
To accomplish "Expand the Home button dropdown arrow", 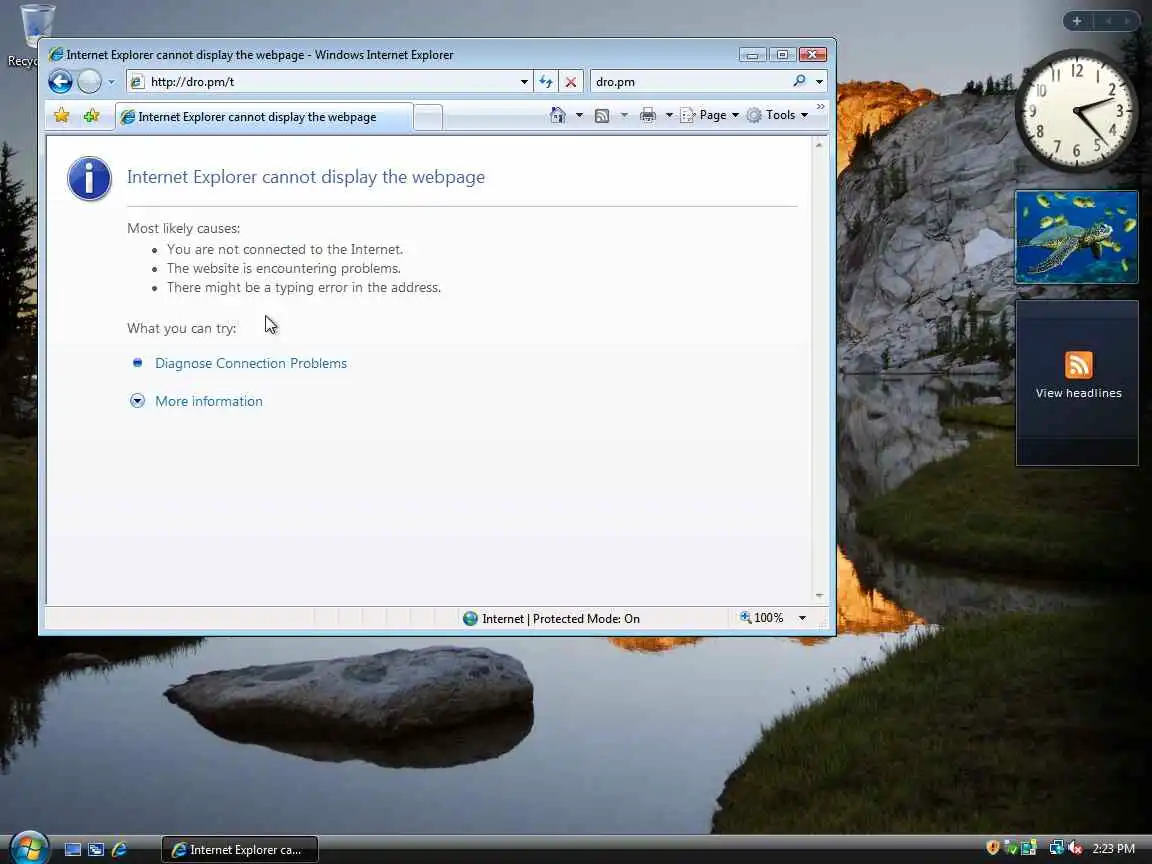I will tap(579, 115).
